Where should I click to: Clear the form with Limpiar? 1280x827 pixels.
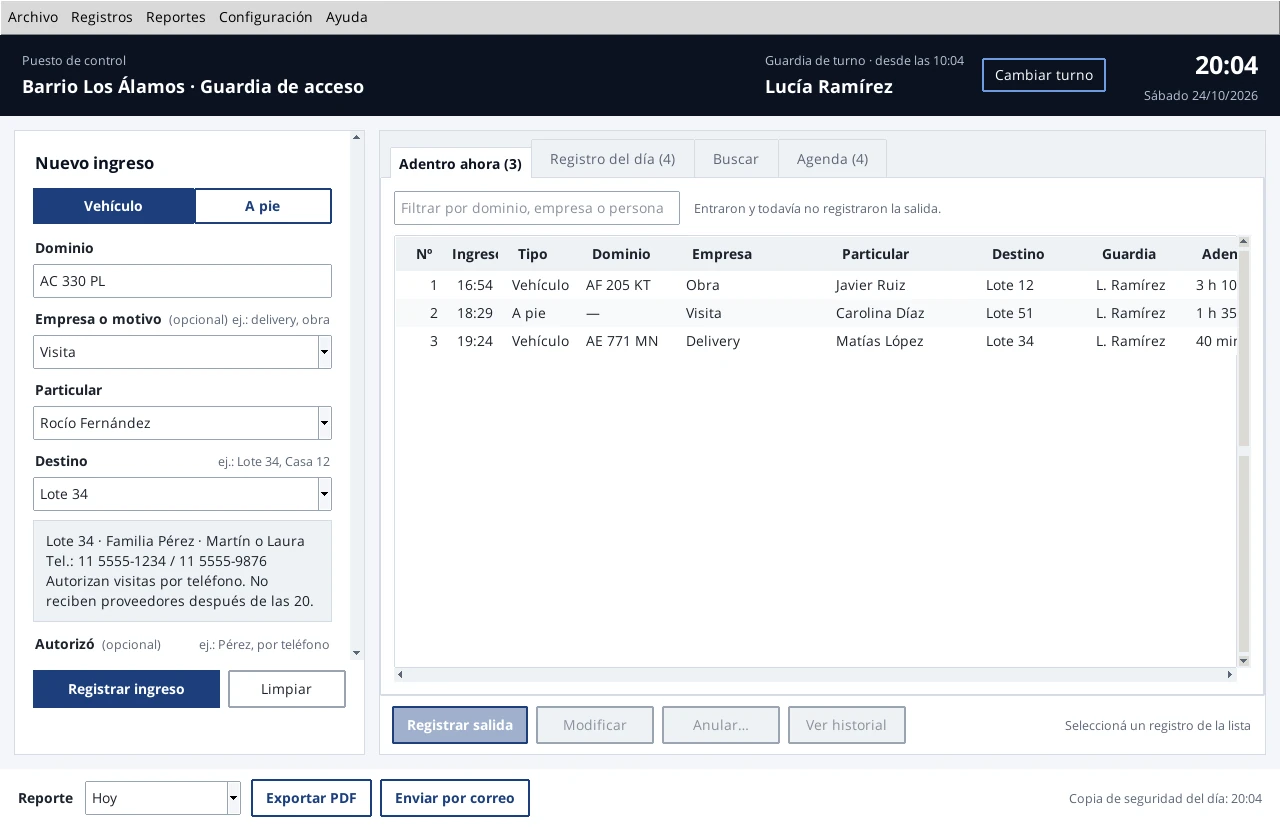pyautogui.click(x=287, y=689)
